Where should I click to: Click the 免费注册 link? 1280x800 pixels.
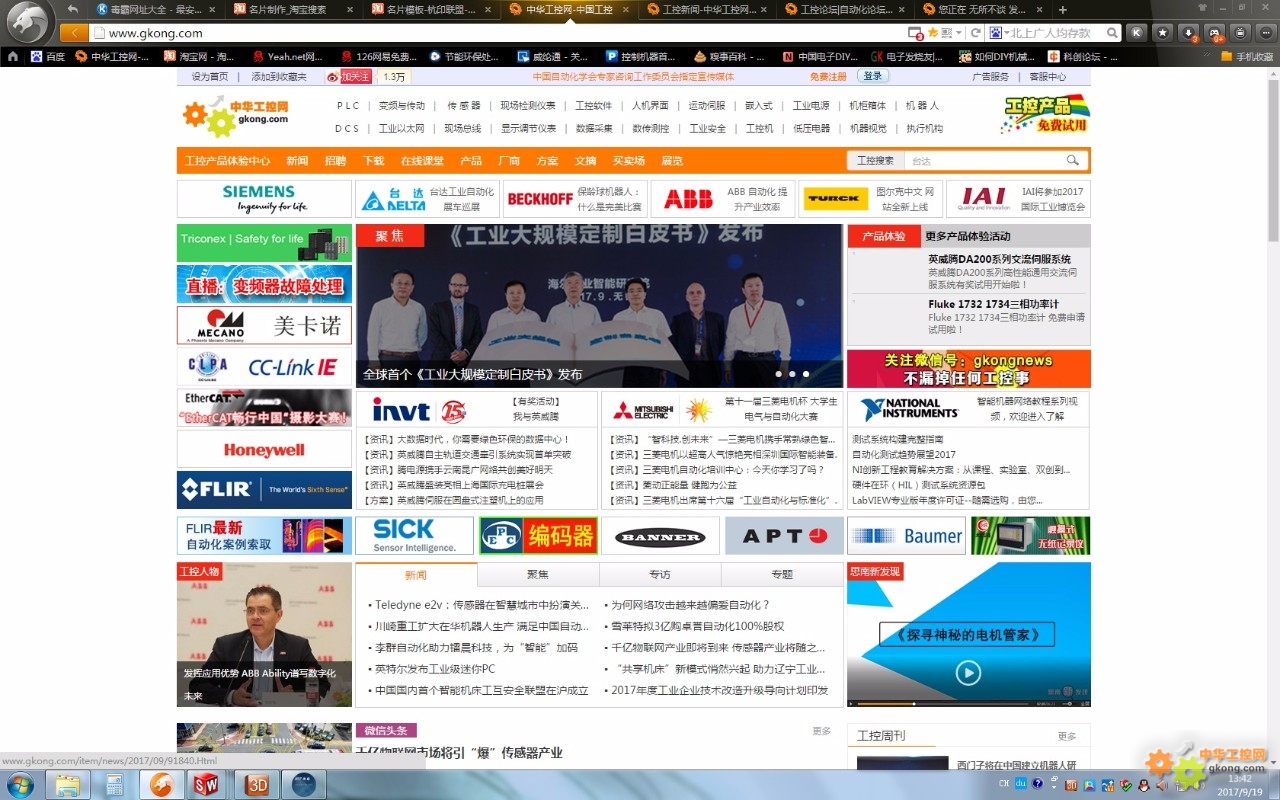tap(828, 77)
